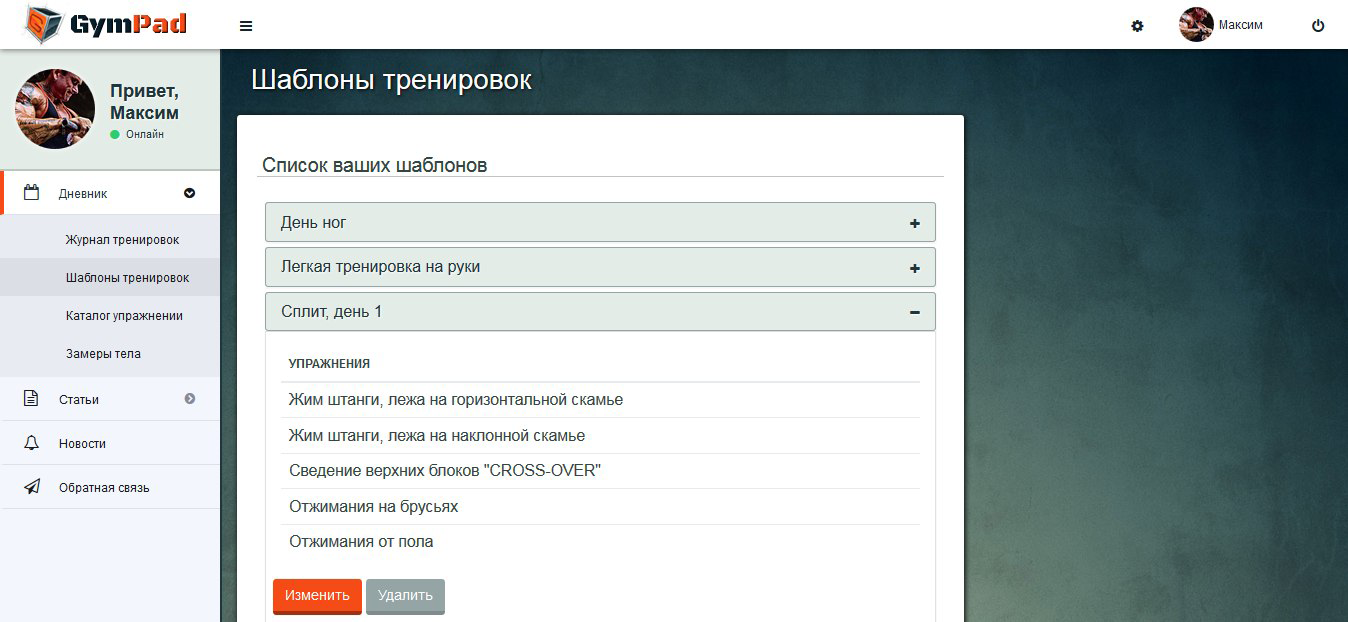Click the calendar icon beside Дневник
Screen dimensions: 1348x622
tap(31, 193)
